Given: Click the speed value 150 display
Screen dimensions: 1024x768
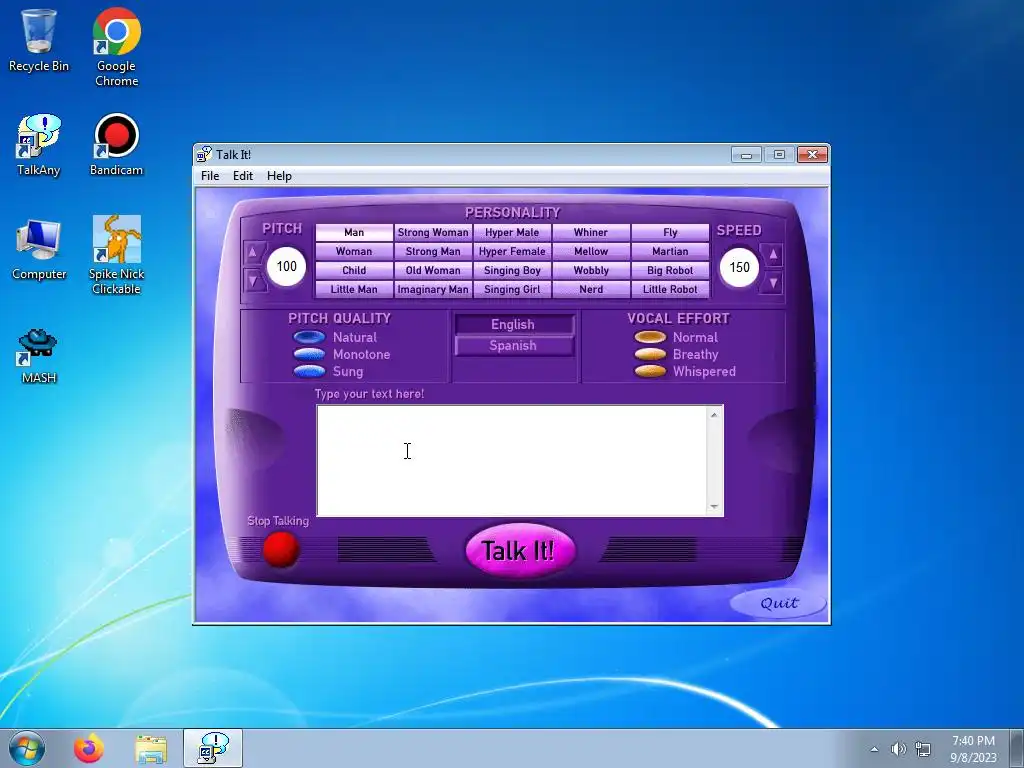Looking at the screenshot, I should pos(739,267).
